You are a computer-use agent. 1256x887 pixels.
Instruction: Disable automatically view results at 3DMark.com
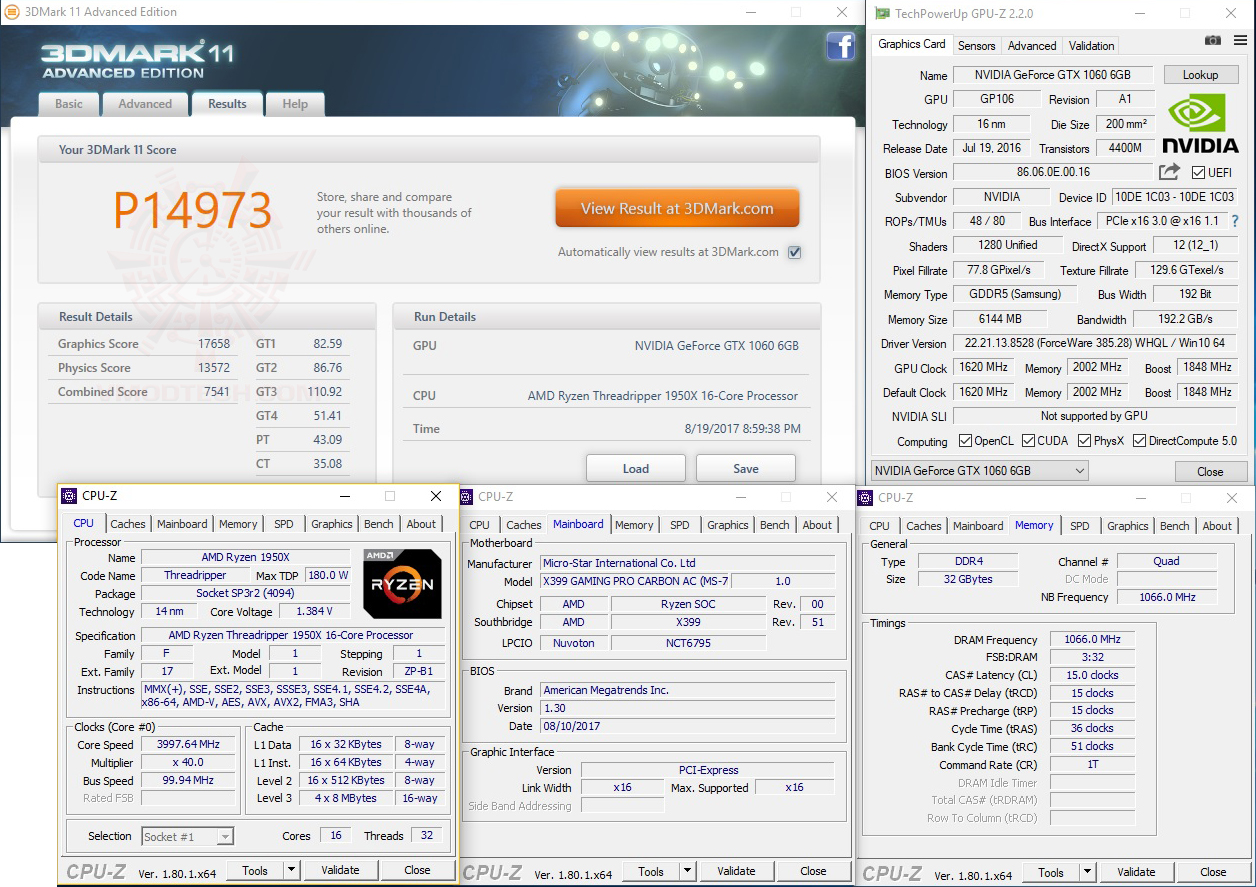(x=794, y=252)
